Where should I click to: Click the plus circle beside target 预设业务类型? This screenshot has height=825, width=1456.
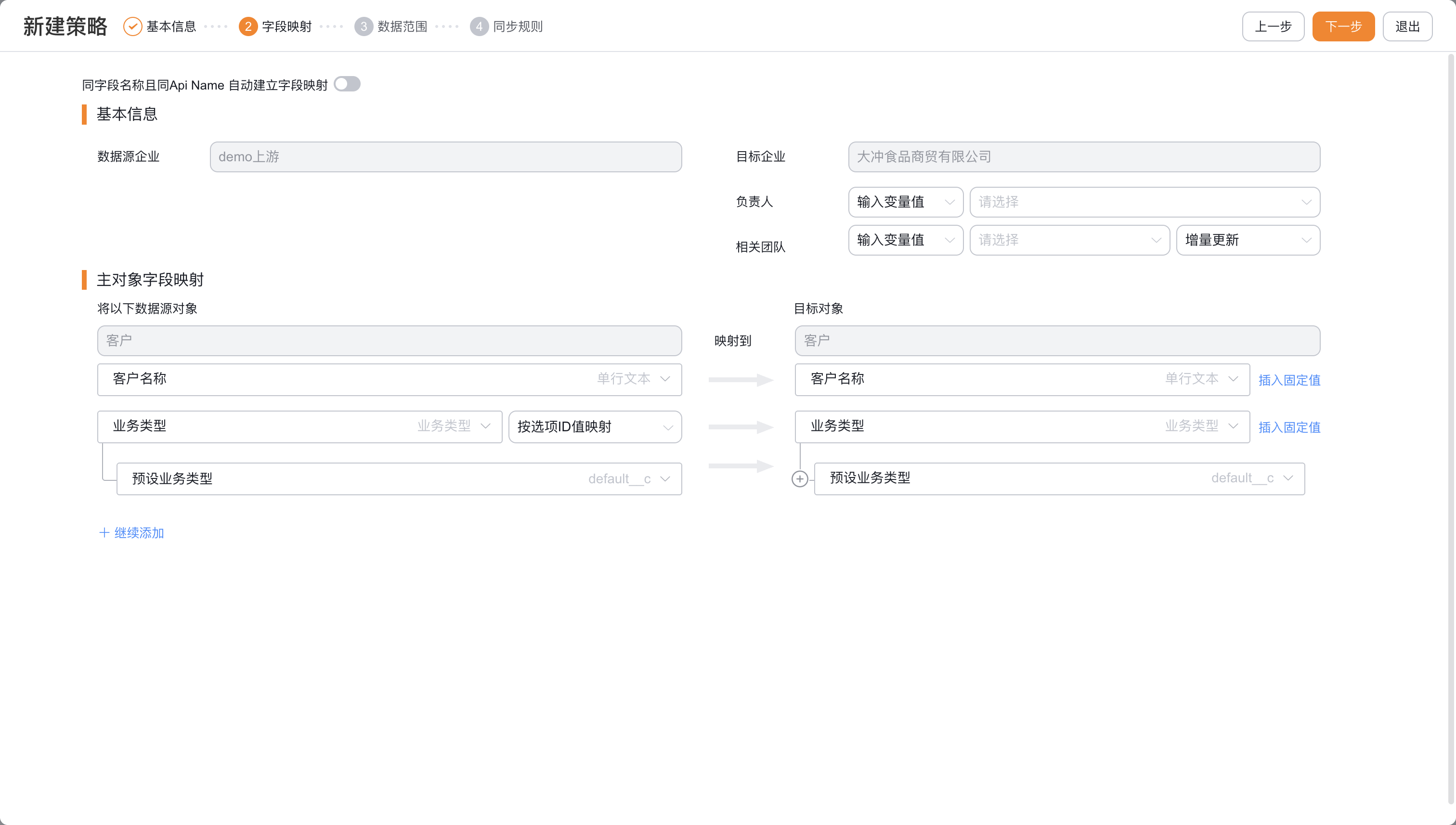coord(799,479)
